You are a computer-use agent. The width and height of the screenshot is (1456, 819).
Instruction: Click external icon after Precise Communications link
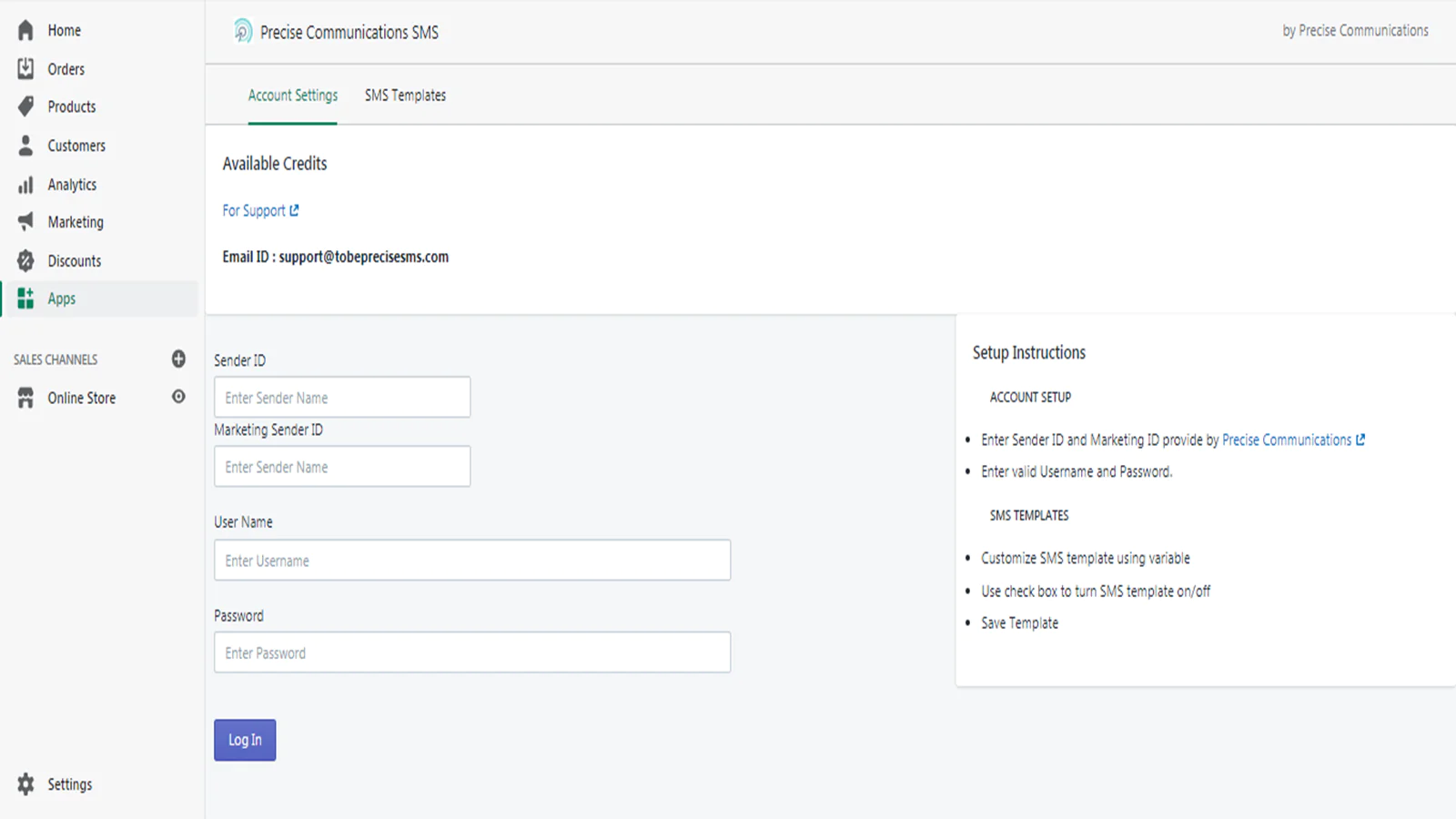[1360, 440]
